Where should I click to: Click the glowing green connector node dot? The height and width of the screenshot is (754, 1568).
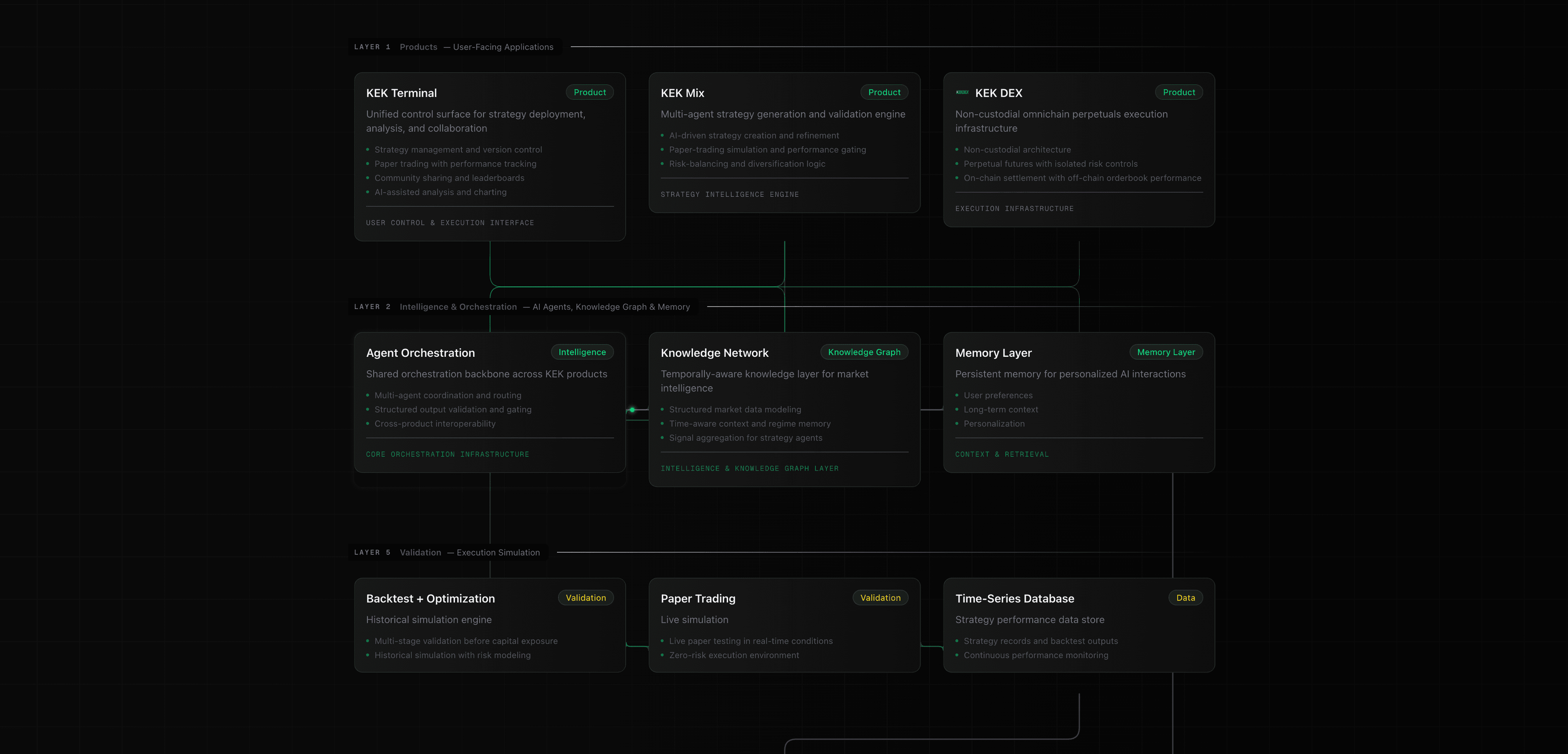coord(633,409)
